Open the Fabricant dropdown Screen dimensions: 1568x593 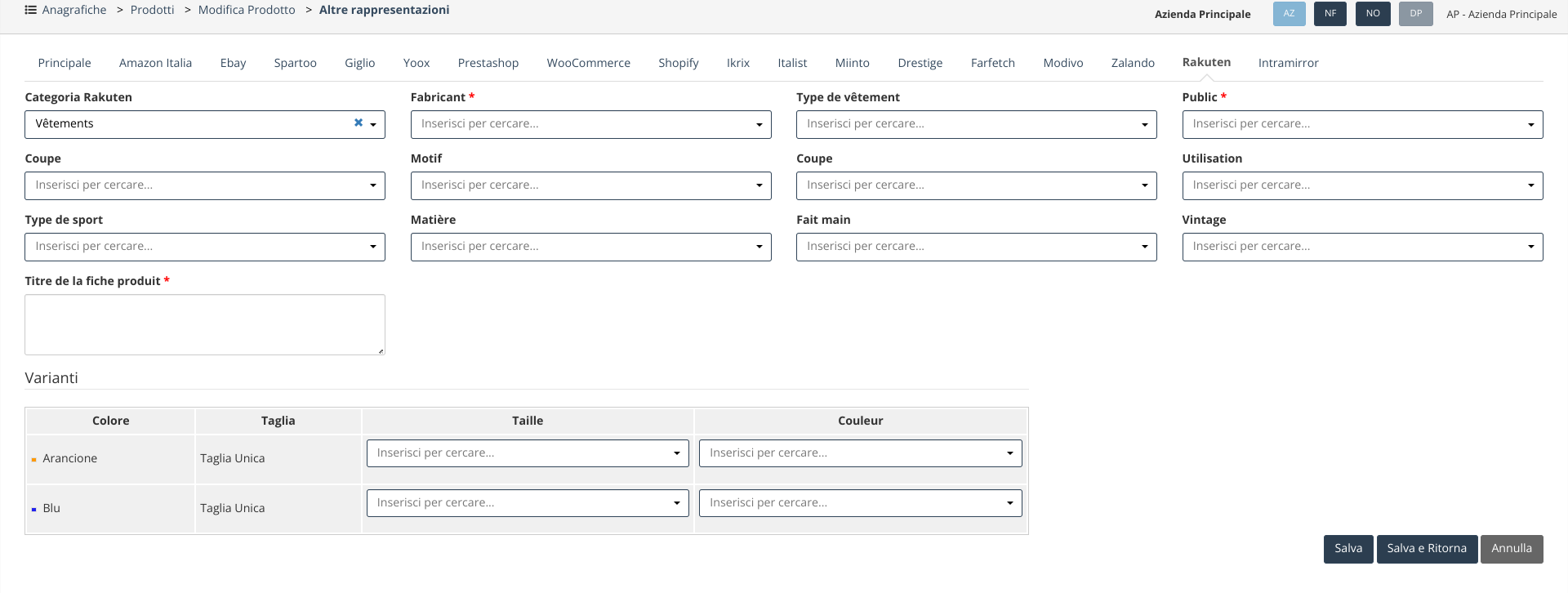[591, 124]
